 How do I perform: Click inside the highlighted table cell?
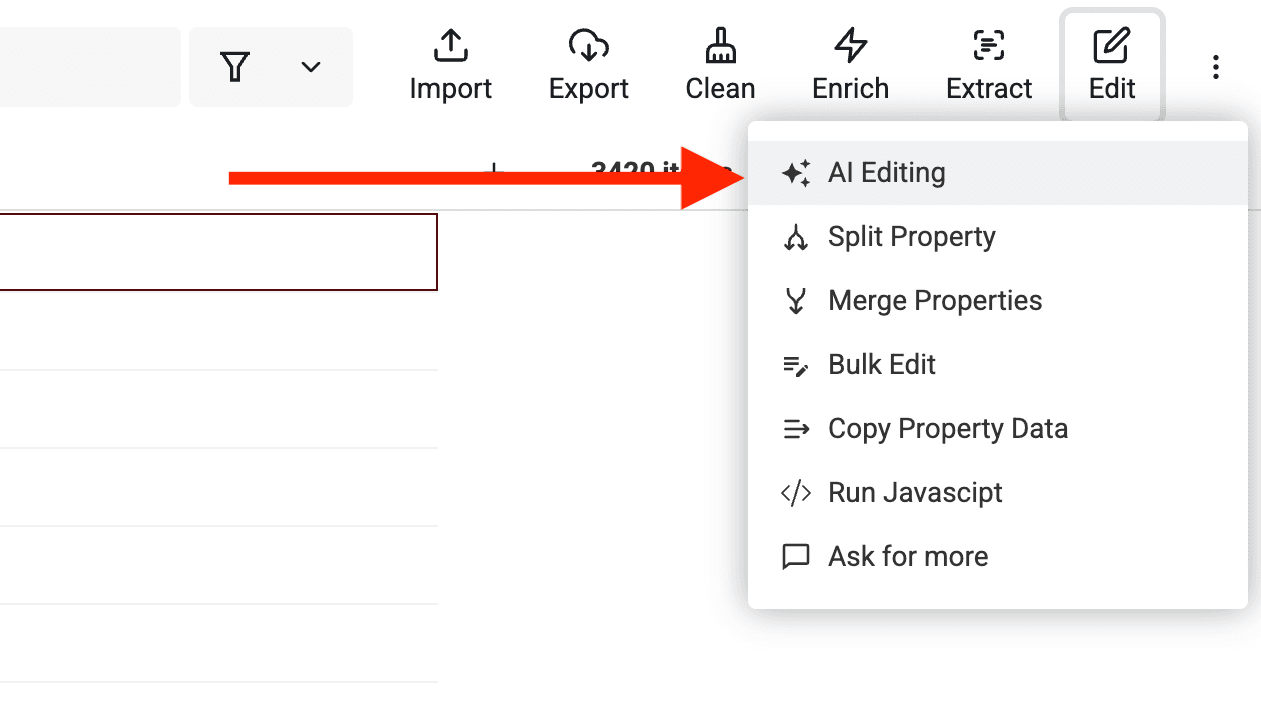(x=219, y=251)
